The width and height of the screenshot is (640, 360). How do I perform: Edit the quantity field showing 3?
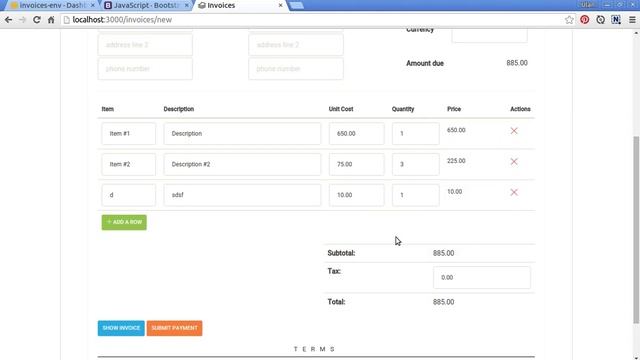(x=416, y=164)
